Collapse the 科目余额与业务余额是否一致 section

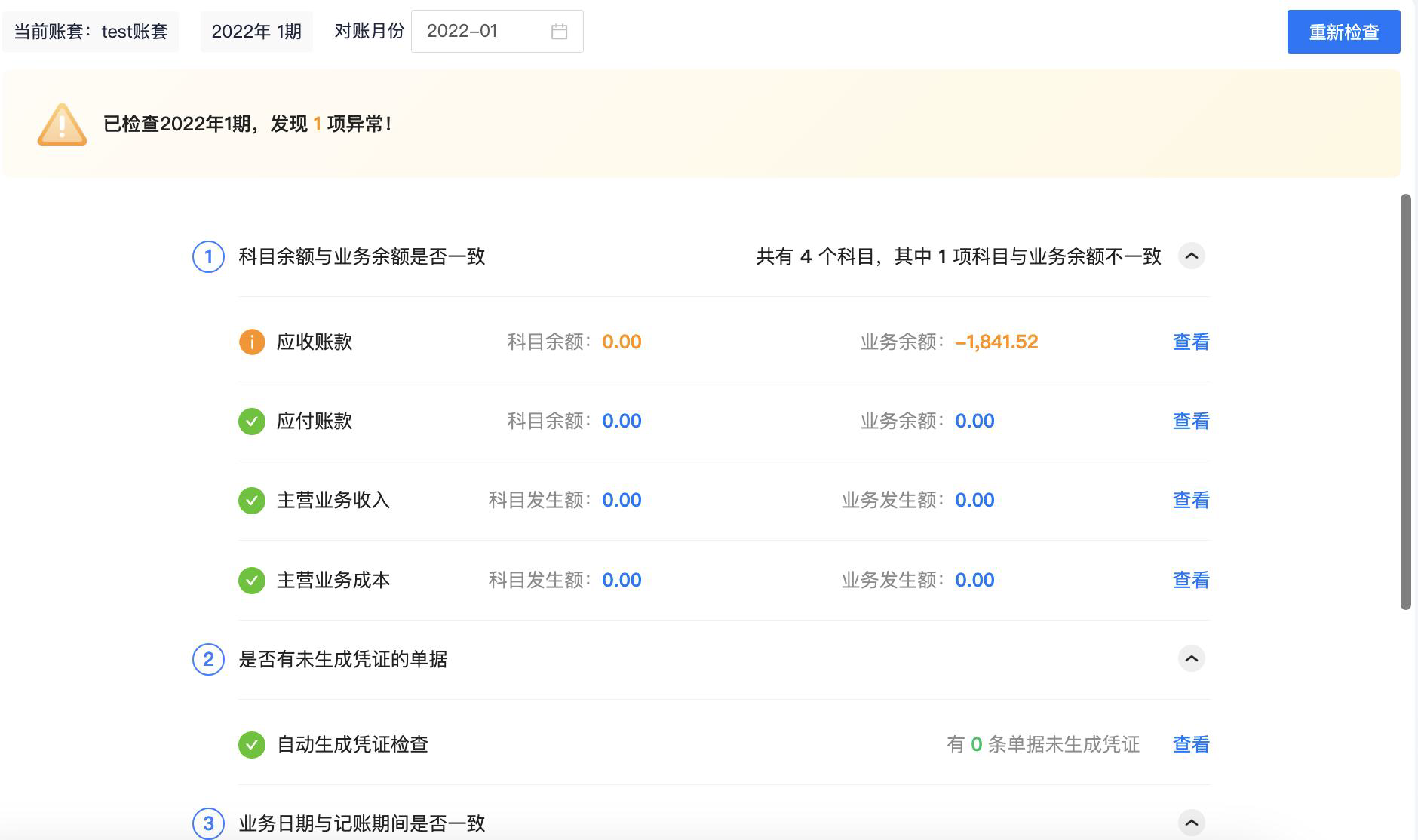click(1190, 256)
